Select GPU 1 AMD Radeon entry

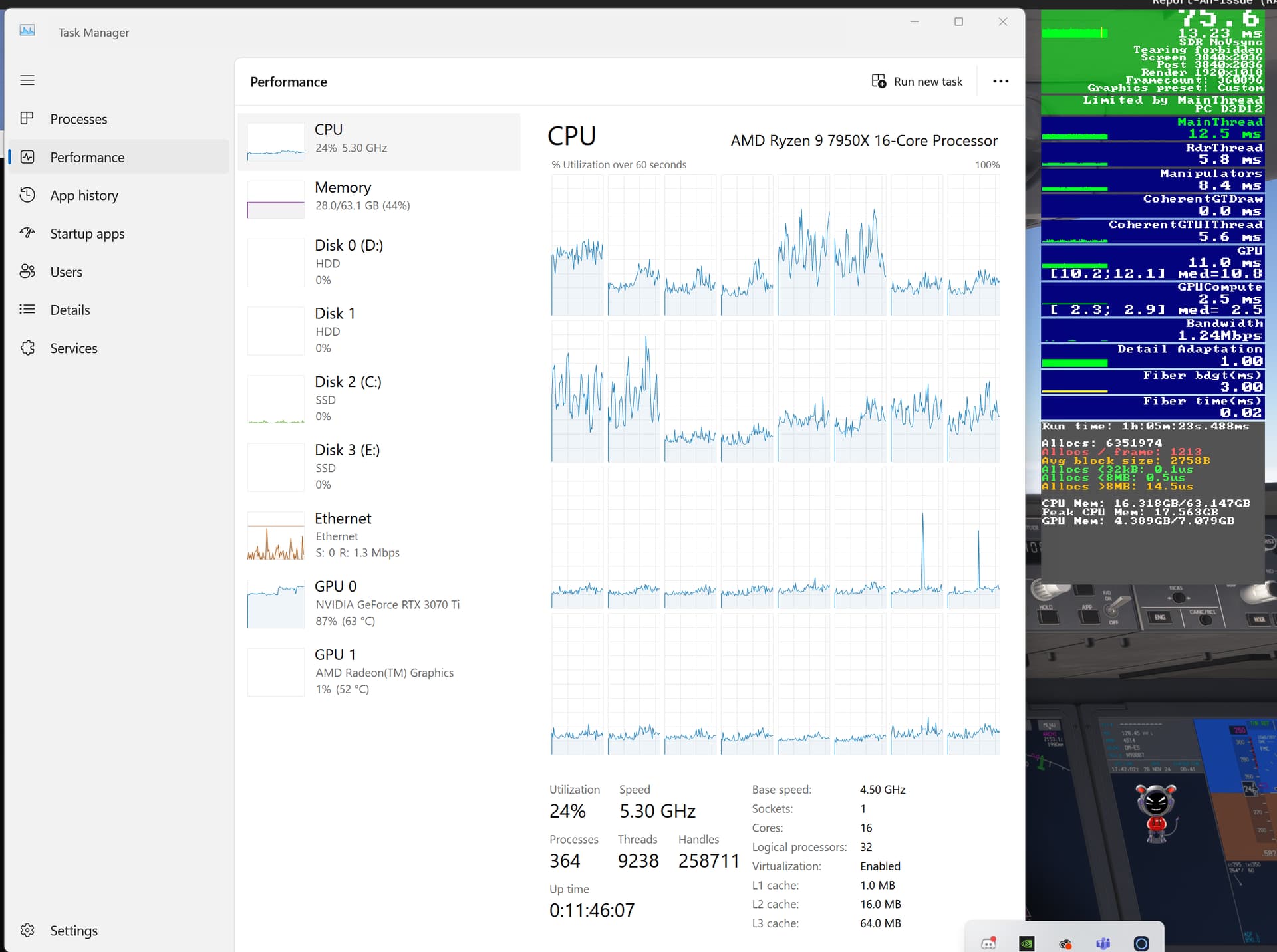(x=379, y=671)
